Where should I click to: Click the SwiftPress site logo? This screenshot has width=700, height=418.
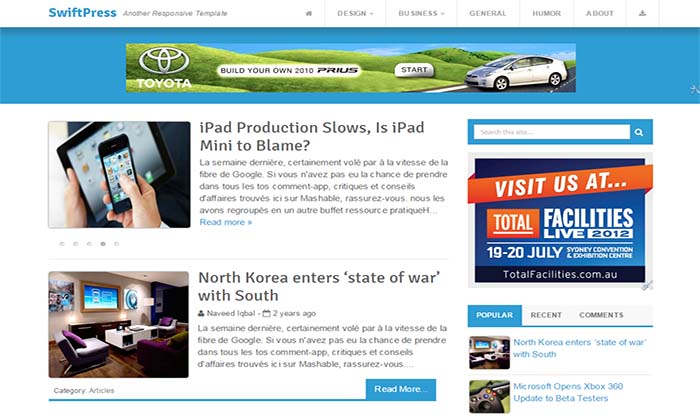(x=83, y=13)
